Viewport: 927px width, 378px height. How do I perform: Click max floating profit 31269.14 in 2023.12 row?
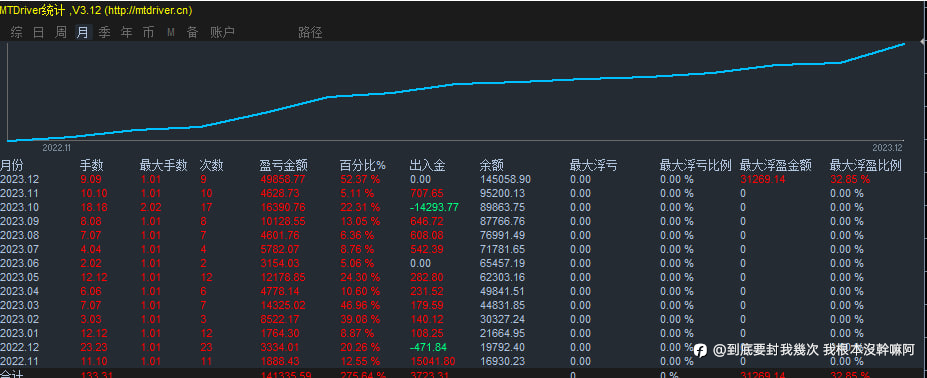click(x=763, y=179)
